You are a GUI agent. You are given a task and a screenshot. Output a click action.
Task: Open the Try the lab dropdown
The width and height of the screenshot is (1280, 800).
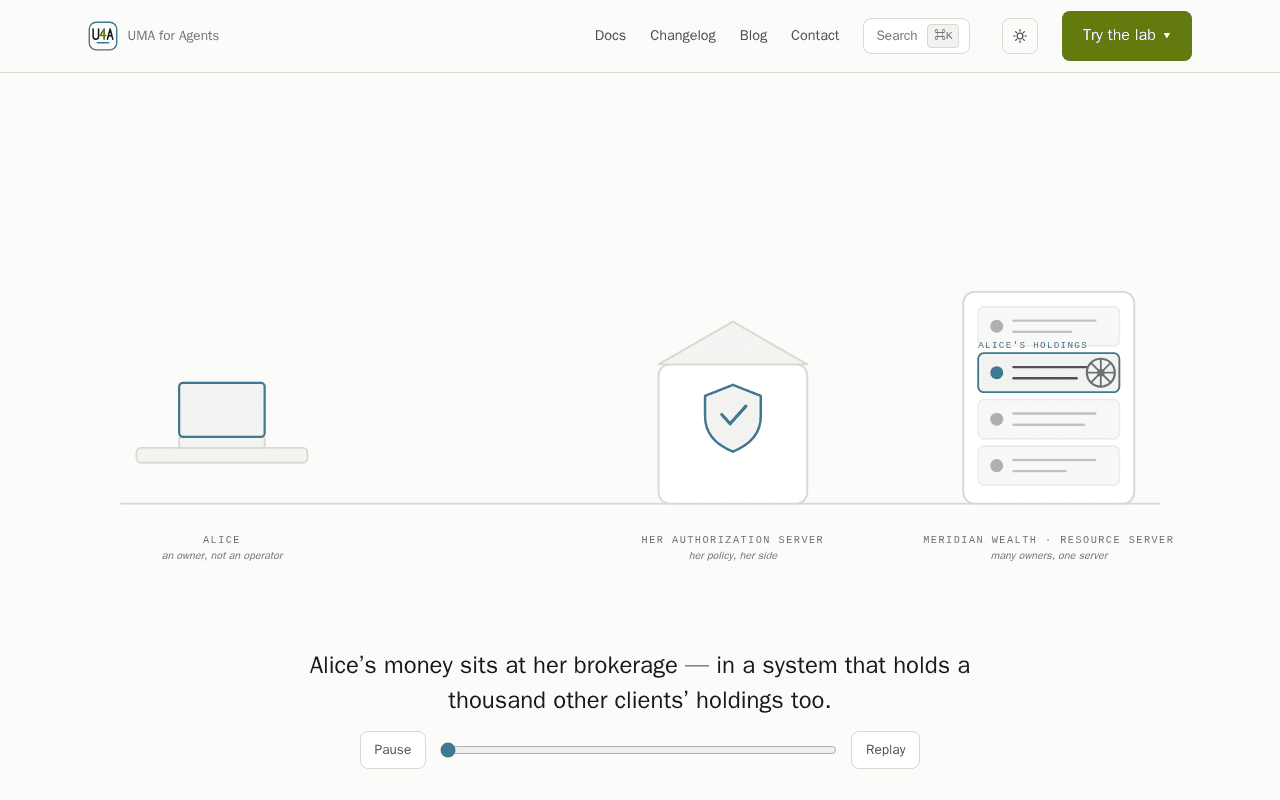pyautogui.click(x=1127, y=36)
